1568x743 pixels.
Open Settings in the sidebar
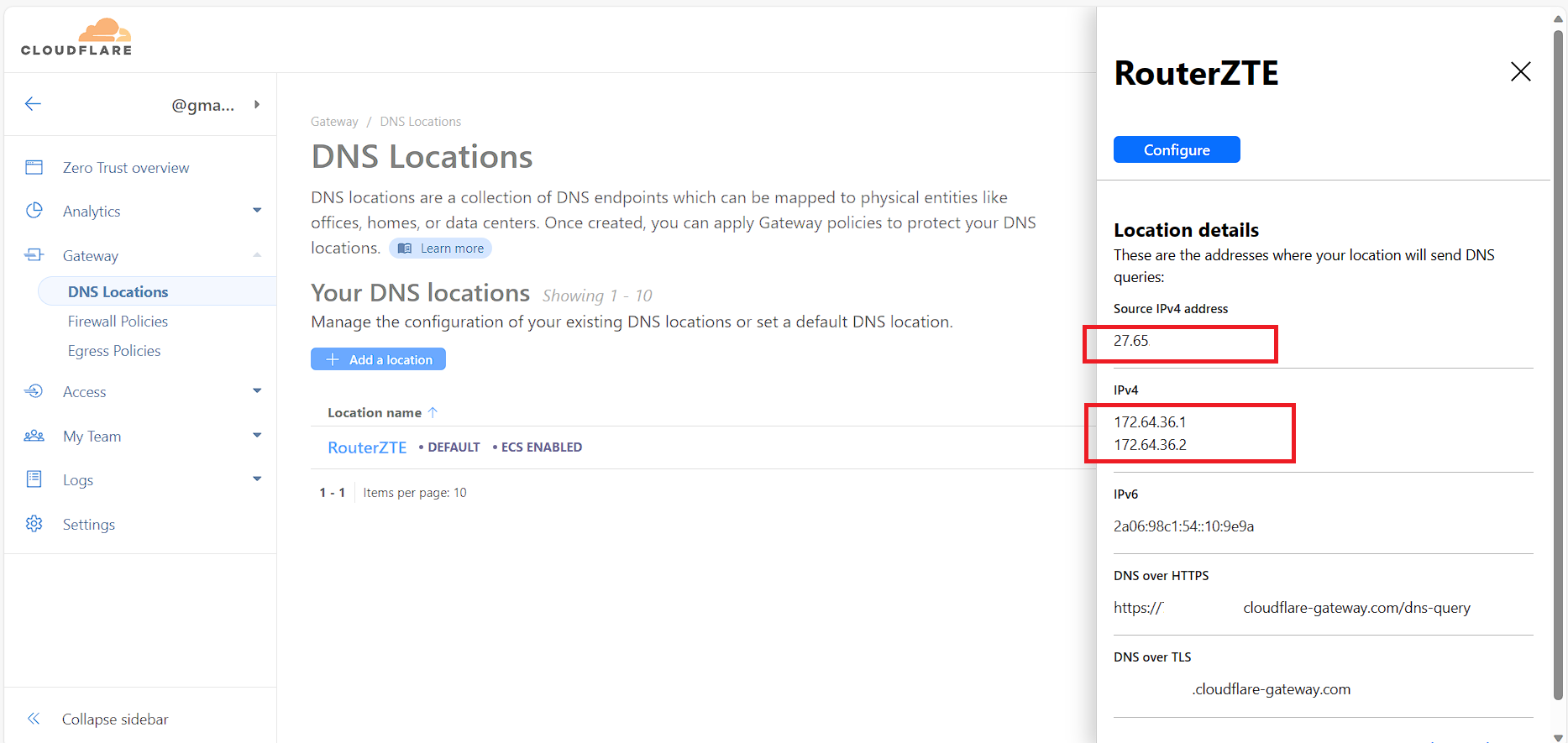(x=89, y=525)
